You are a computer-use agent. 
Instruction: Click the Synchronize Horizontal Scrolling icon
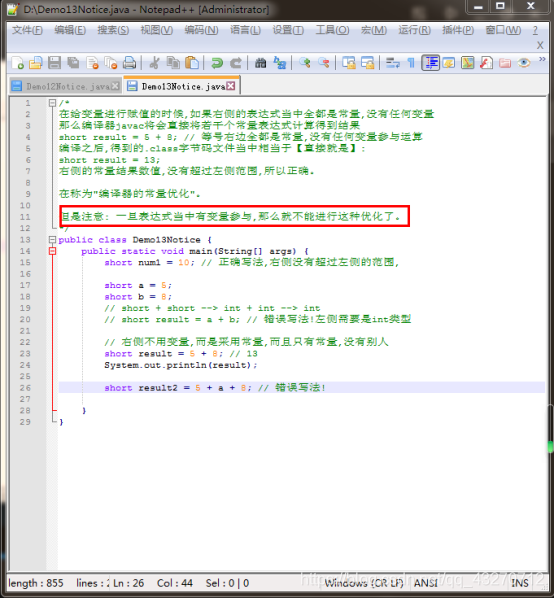[x=367, y=63]
